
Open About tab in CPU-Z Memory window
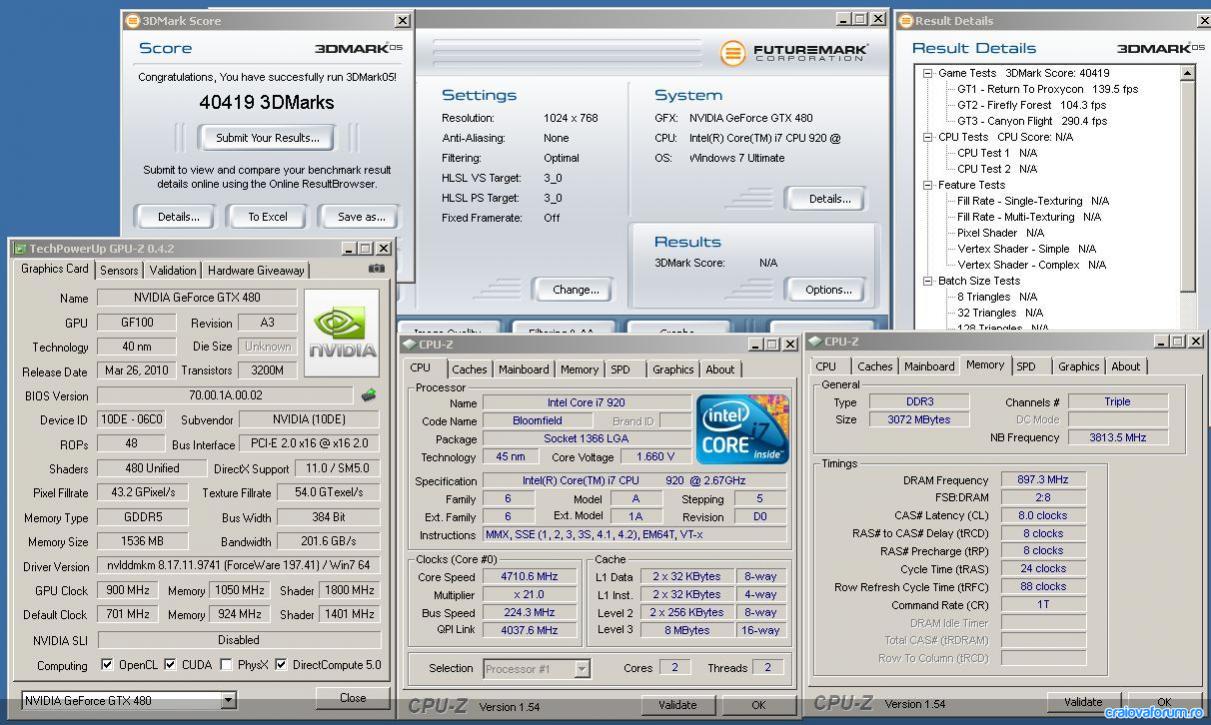1126,366
